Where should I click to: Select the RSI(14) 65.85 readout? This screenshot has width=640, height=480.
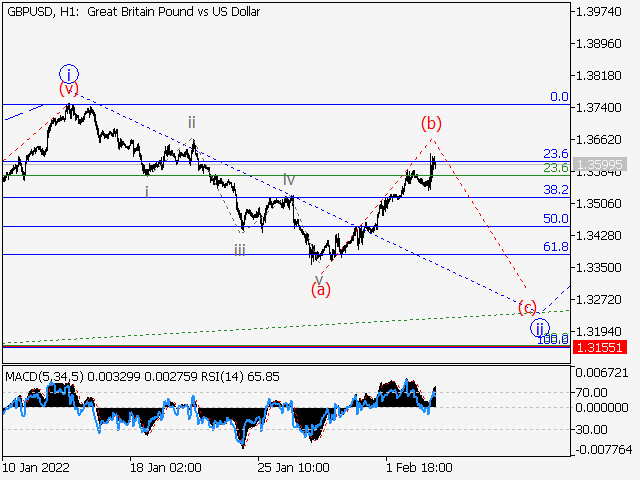tap(240, 376)
